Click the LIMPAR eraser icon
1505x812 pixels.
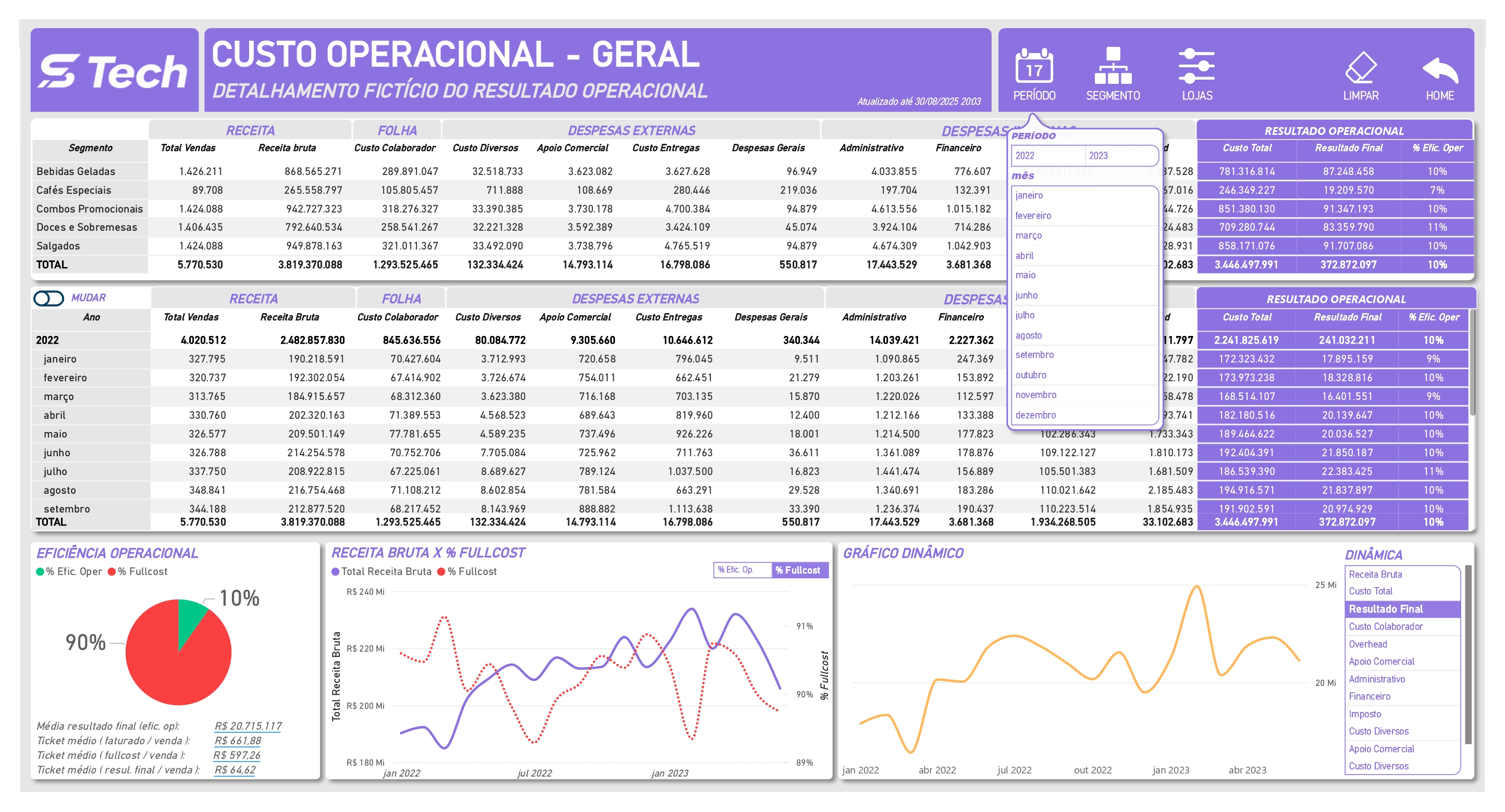pos(1360,67)
